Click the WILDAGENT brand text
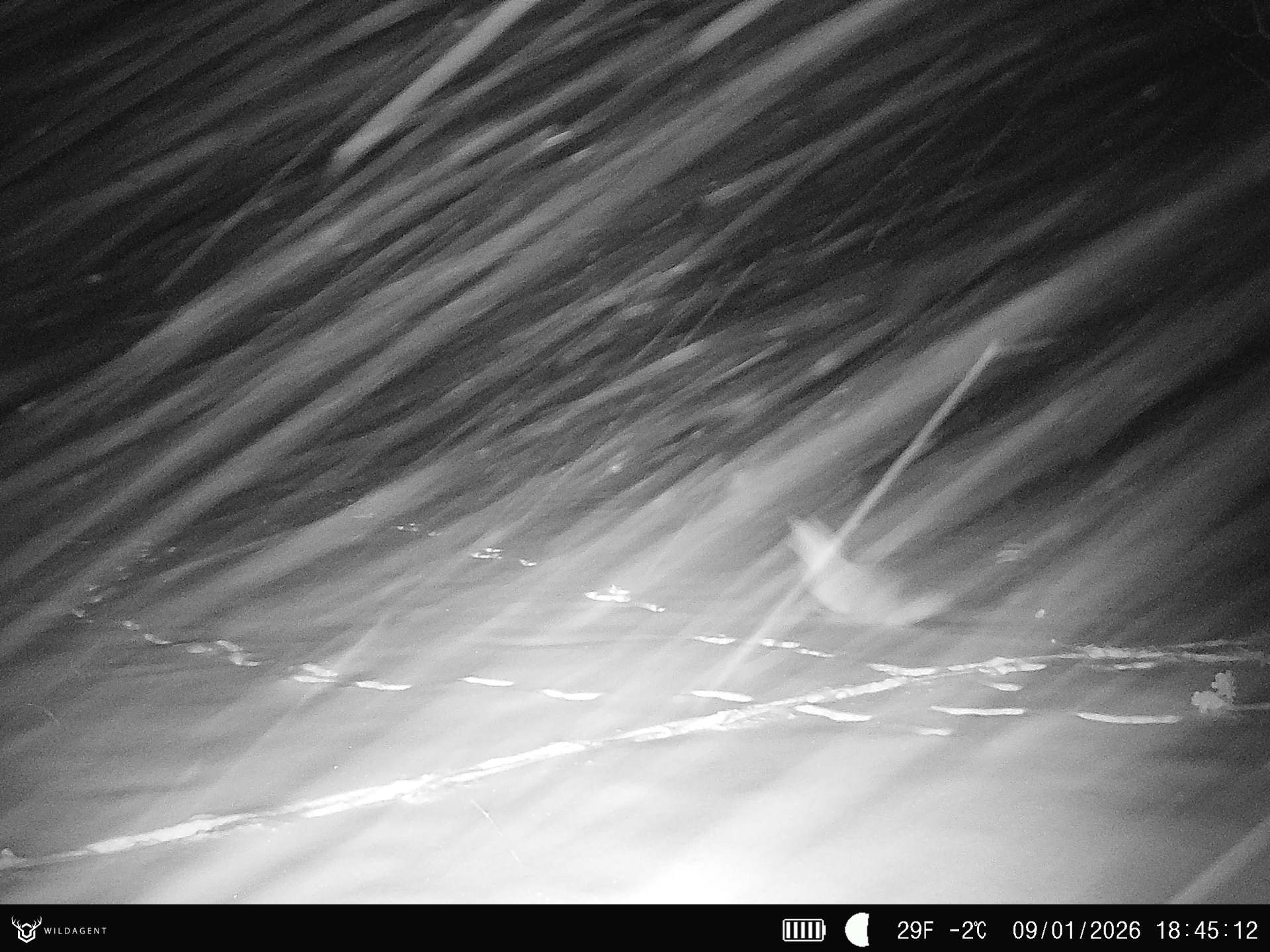 pos(75,931)
